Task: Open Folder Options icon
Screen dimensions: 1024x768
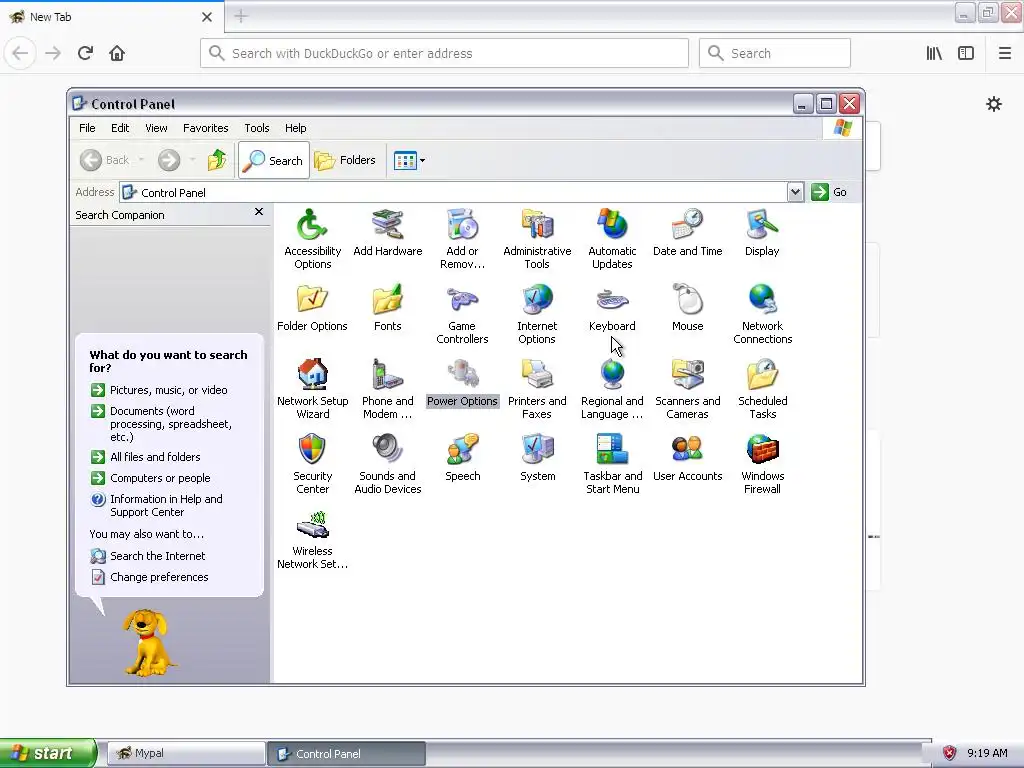Action: (x=312, y=308)
